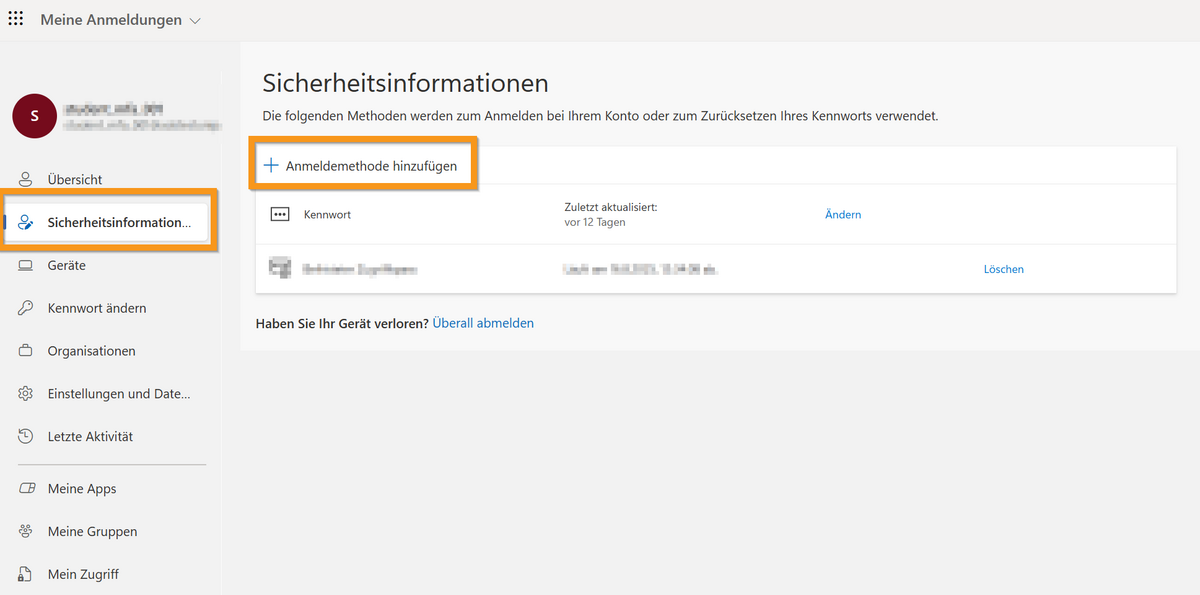1200x595 pixels.
Task: Click the Übersicht person icon
Action: (26, 180)
